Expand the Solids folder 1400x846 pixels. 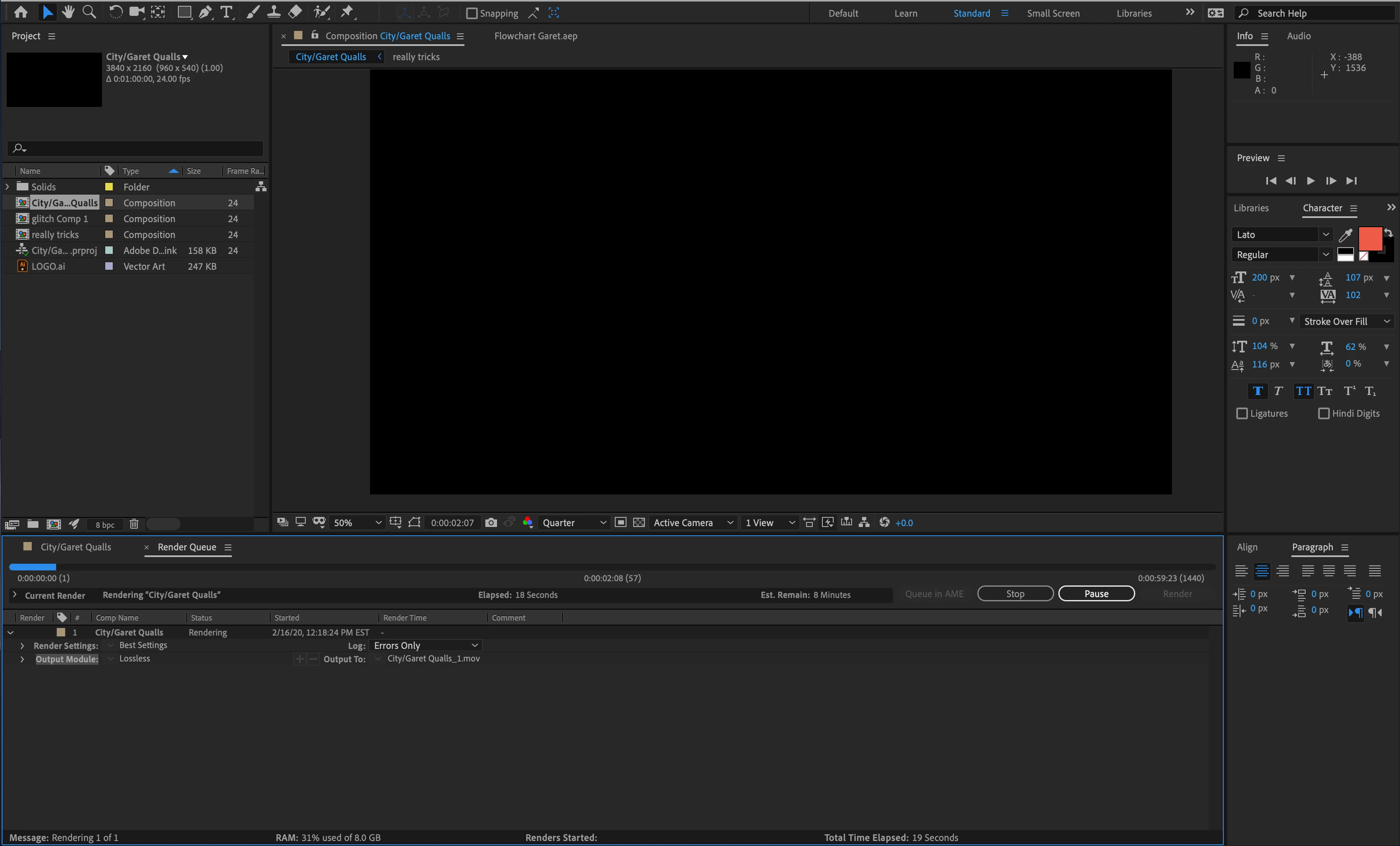8,186
